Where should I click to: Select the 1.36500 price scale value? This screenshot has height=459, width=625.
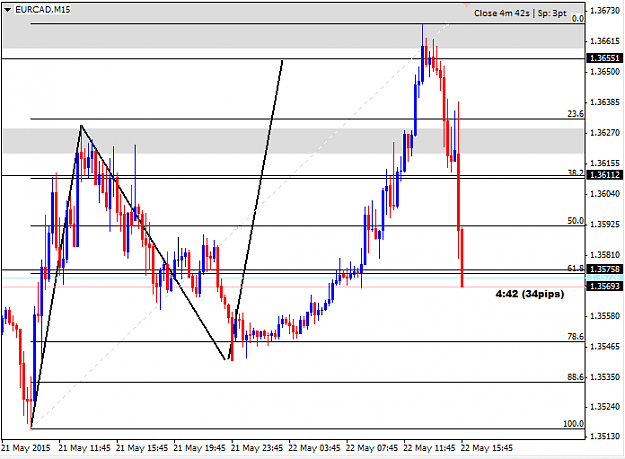pyautogui.click(x=605, y=72)
